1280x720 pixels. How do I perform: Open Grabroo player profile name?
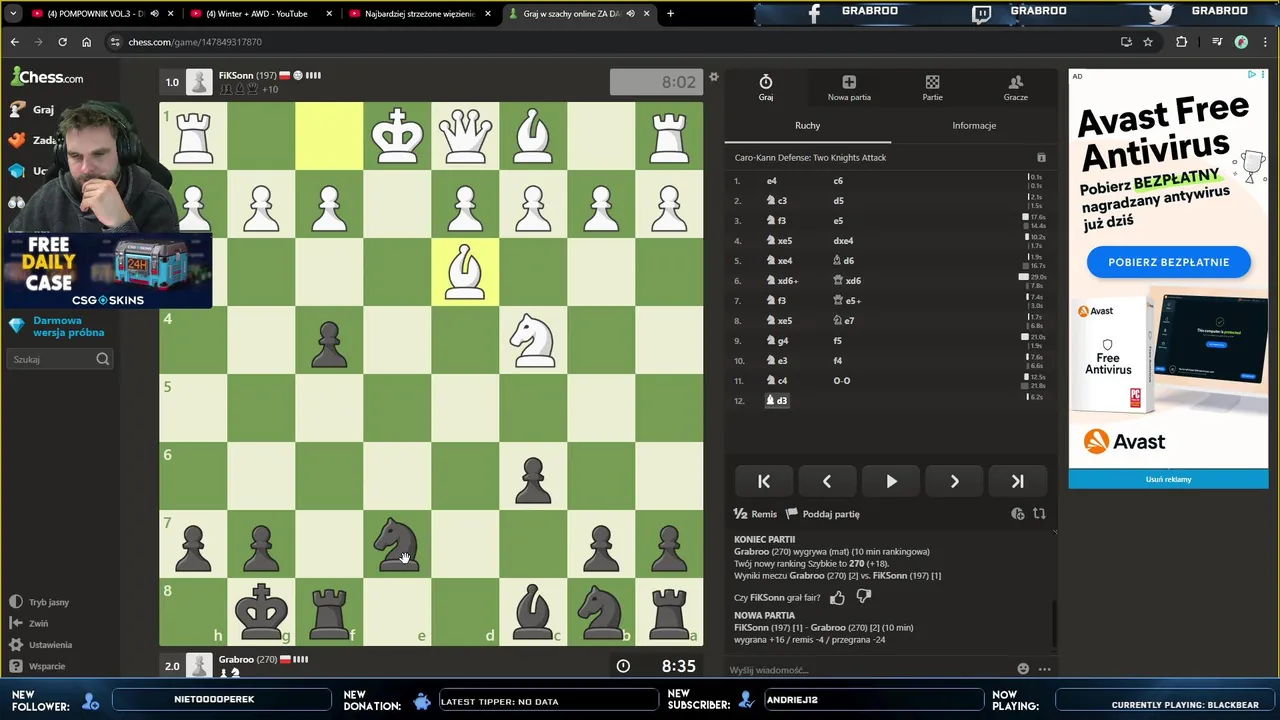tap(235, 659)
